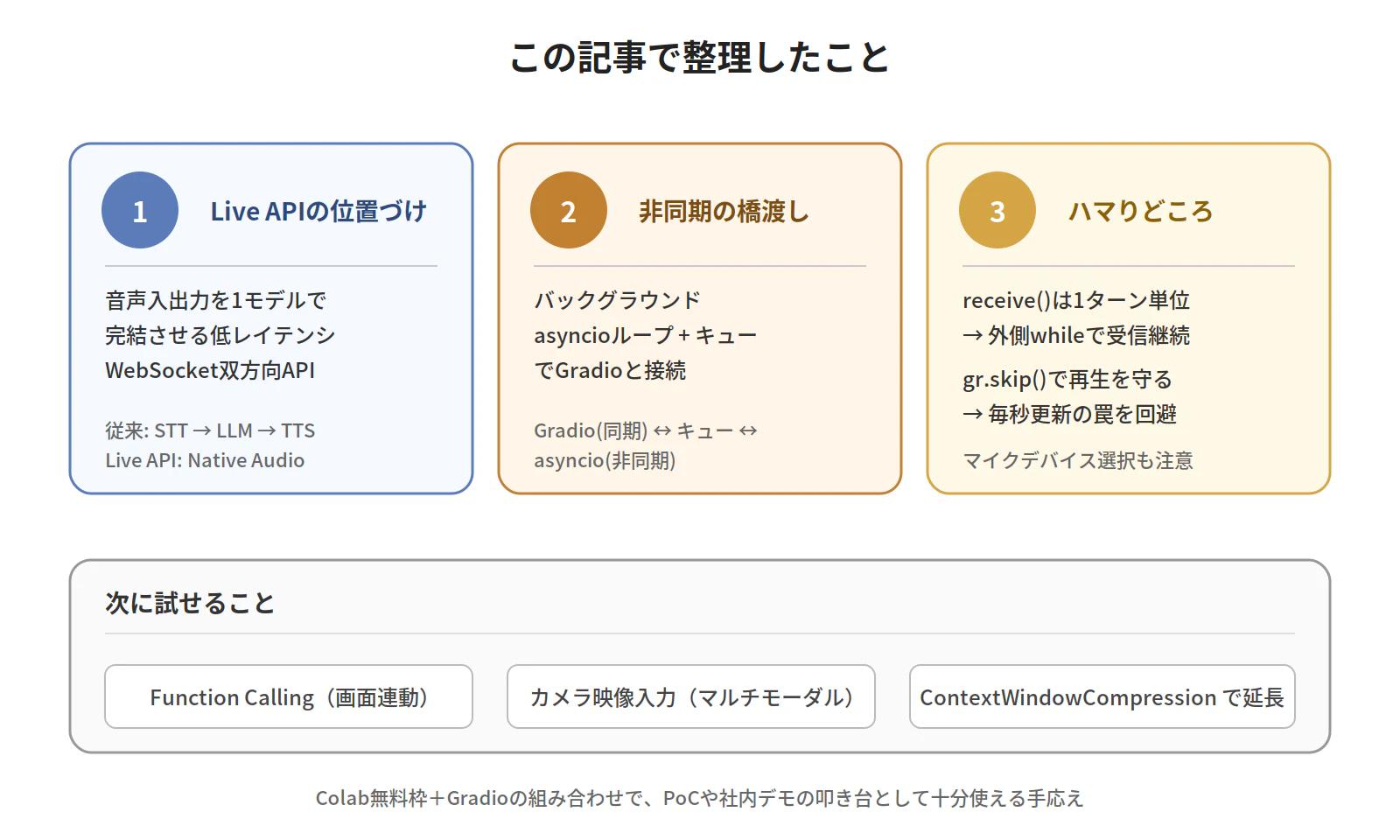Open the 'カメラ映像入力（マルチモーダル）' box
Viewport: 1400px width, 840px height.
point(691,696)
